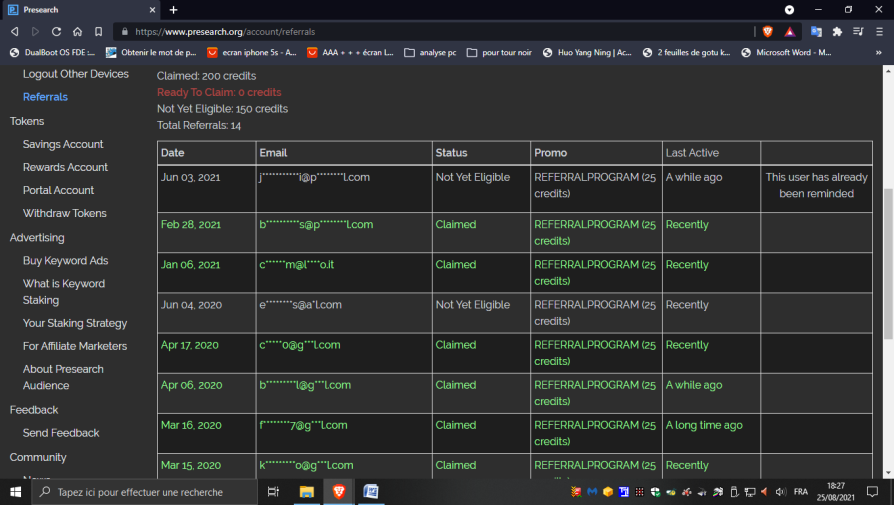The image size is (894, 505).
Task: Click the FRA language indicator
Action: 800,492
